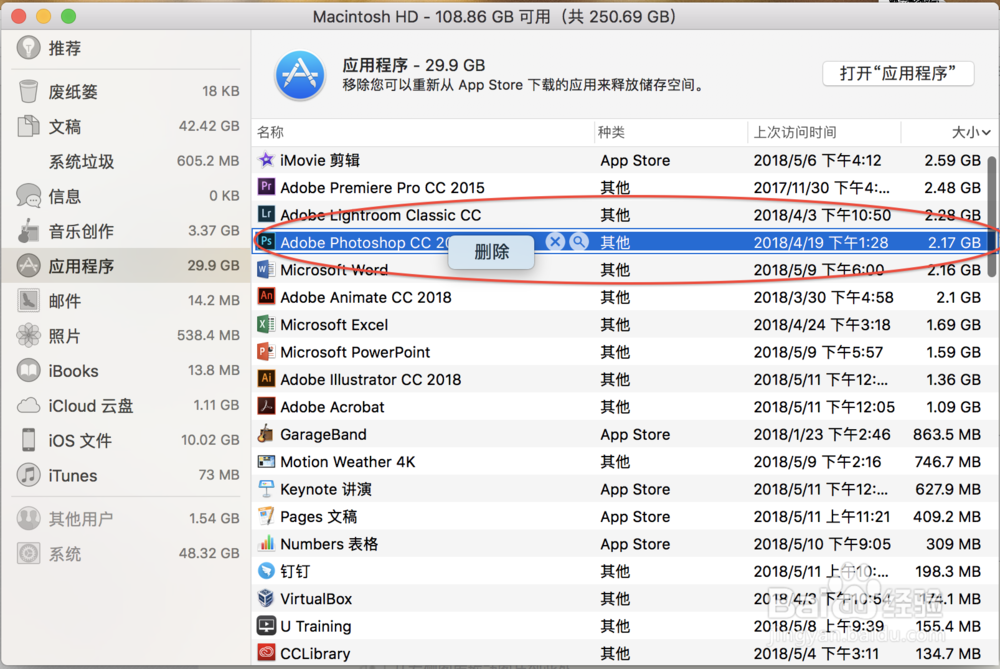1000x669 pixels.
Task: Select the 废纸篓 trash icon in sidebar
Action: pyautogui.click(x=29, y=92)
